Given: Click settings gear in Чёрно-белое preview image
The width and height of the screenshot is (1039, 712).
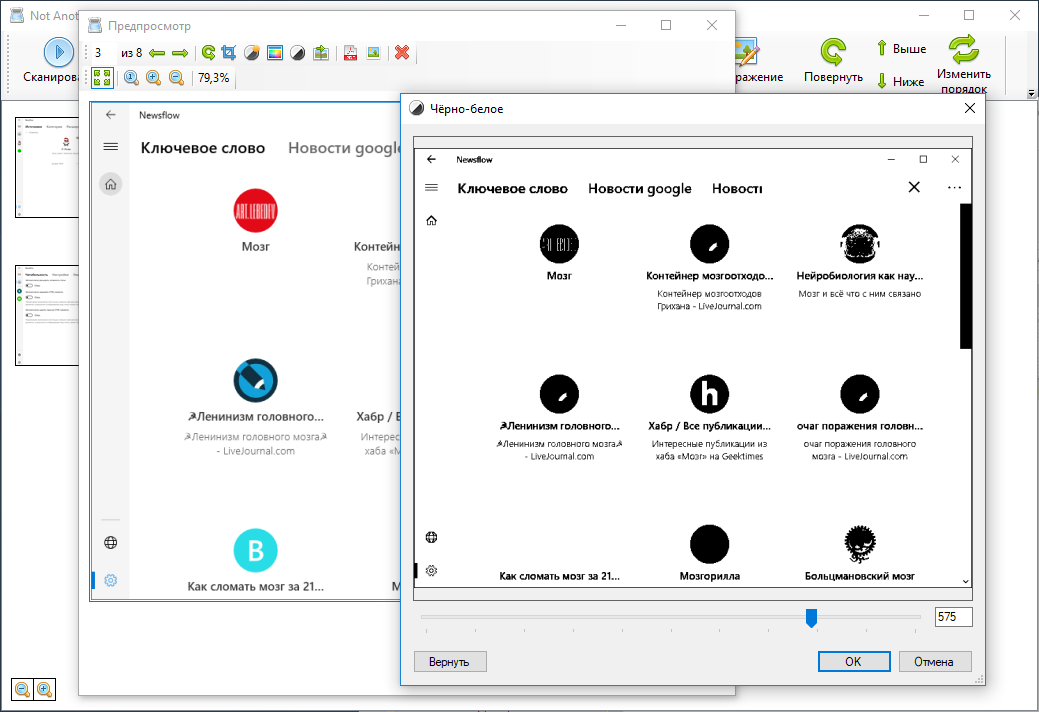Looking at the screenshot, I should point(431,570).
